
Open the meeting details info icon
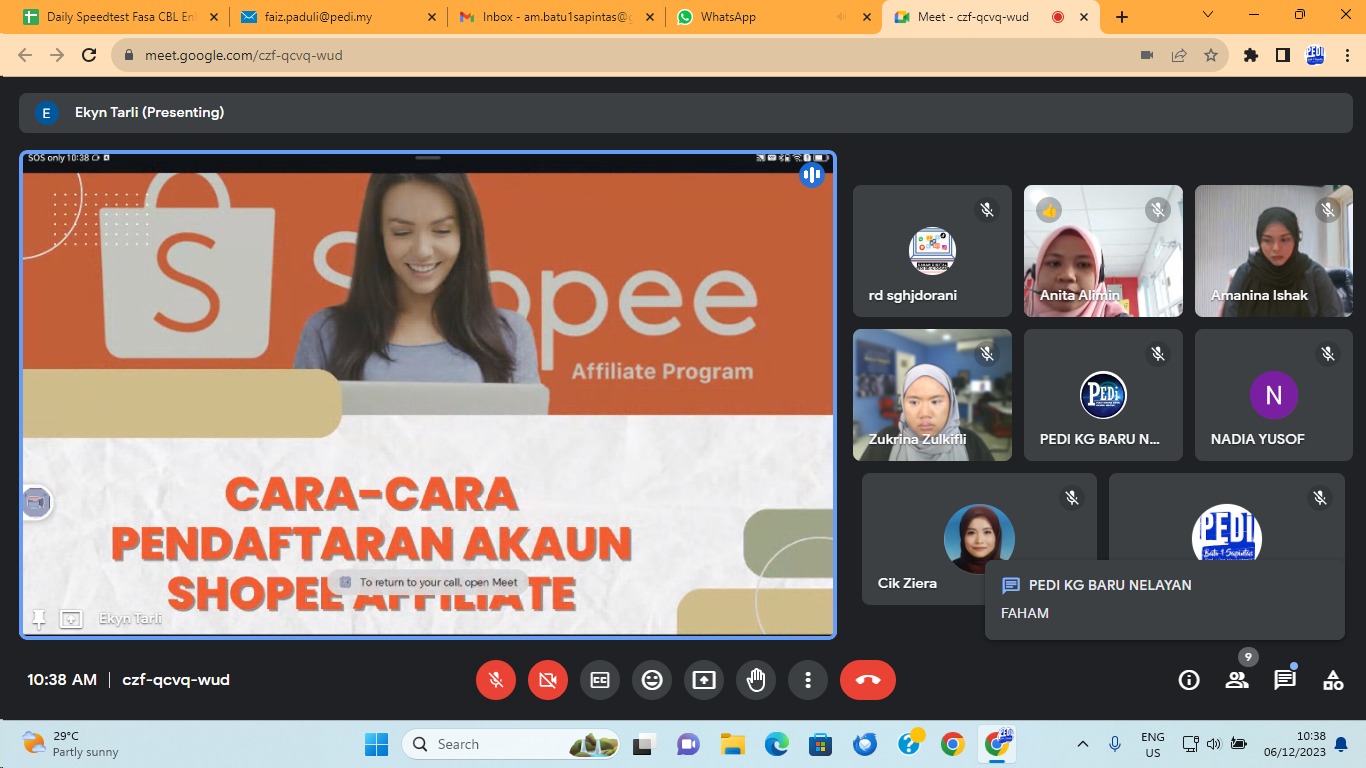pyautogui.click(x=1189, y=680)
